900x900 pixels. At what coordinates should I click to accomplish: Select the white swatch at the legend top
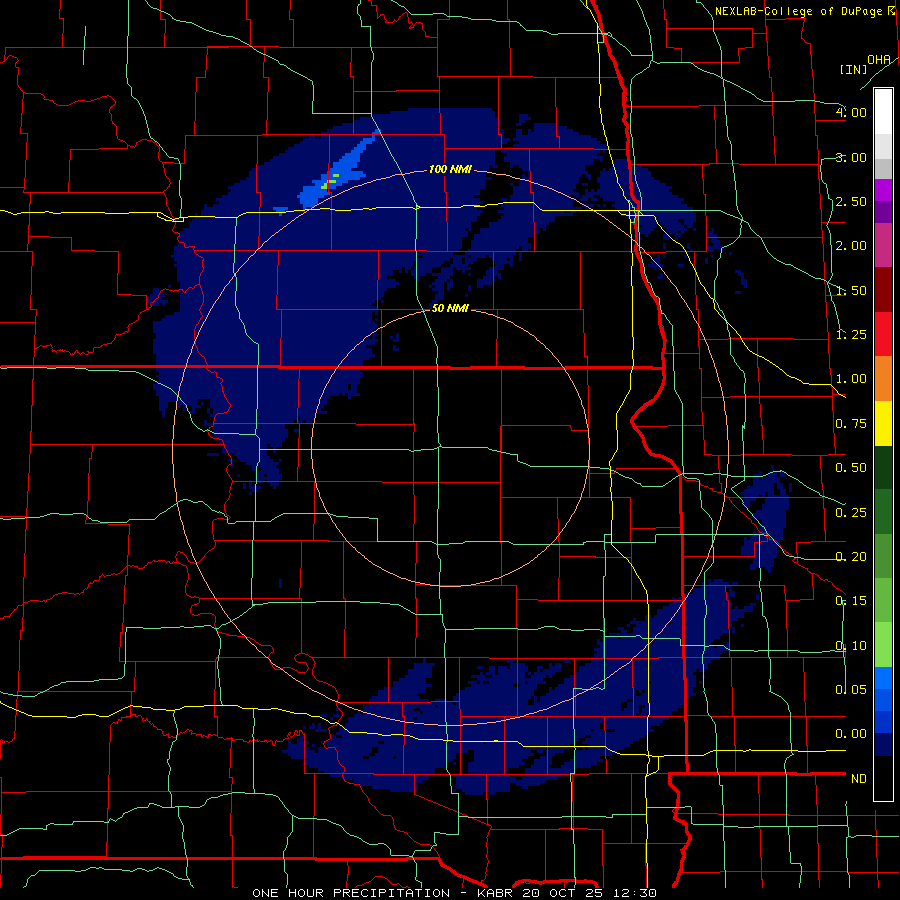click(x=883, y=111)
